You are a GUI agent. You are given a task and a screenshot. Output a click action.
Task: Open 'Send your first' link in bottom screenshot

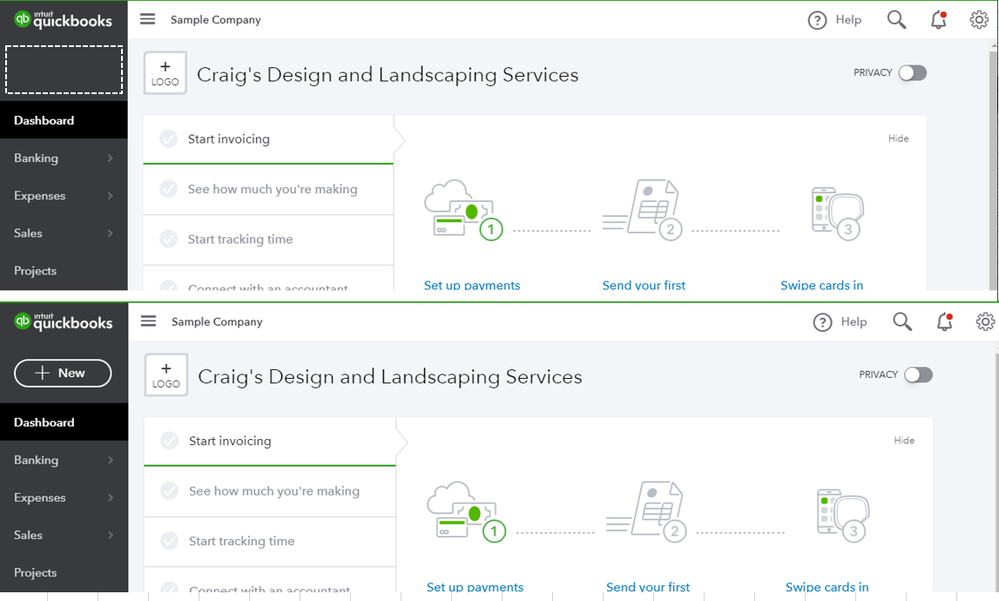648,587
